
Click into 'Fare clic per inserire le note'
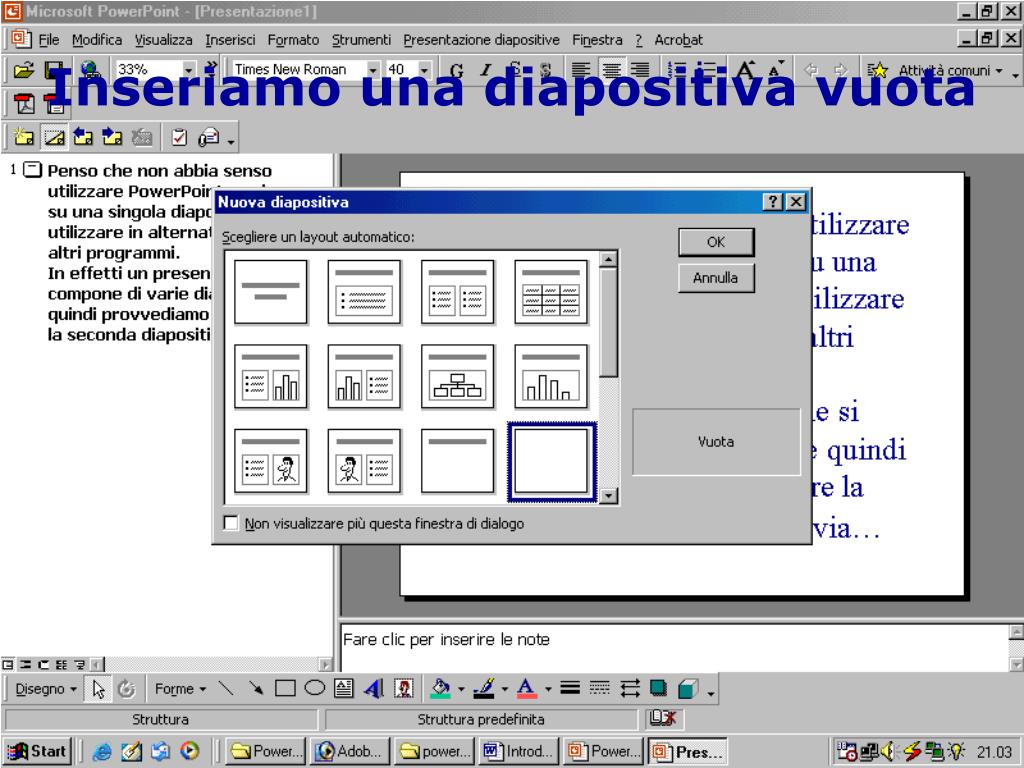(674, 647)
